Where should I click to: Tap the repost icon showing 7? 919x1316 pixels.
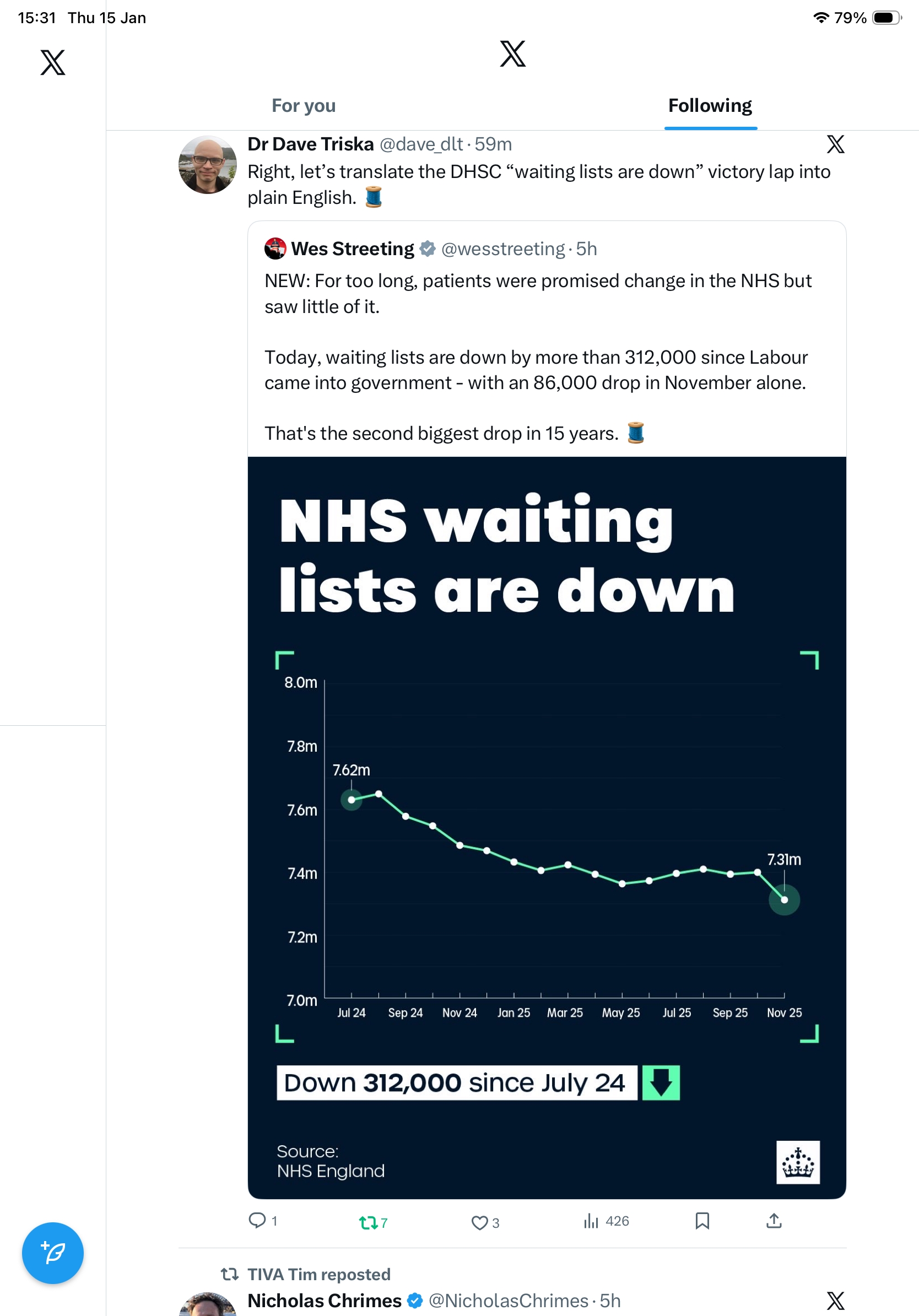(x=367, y=1222)
